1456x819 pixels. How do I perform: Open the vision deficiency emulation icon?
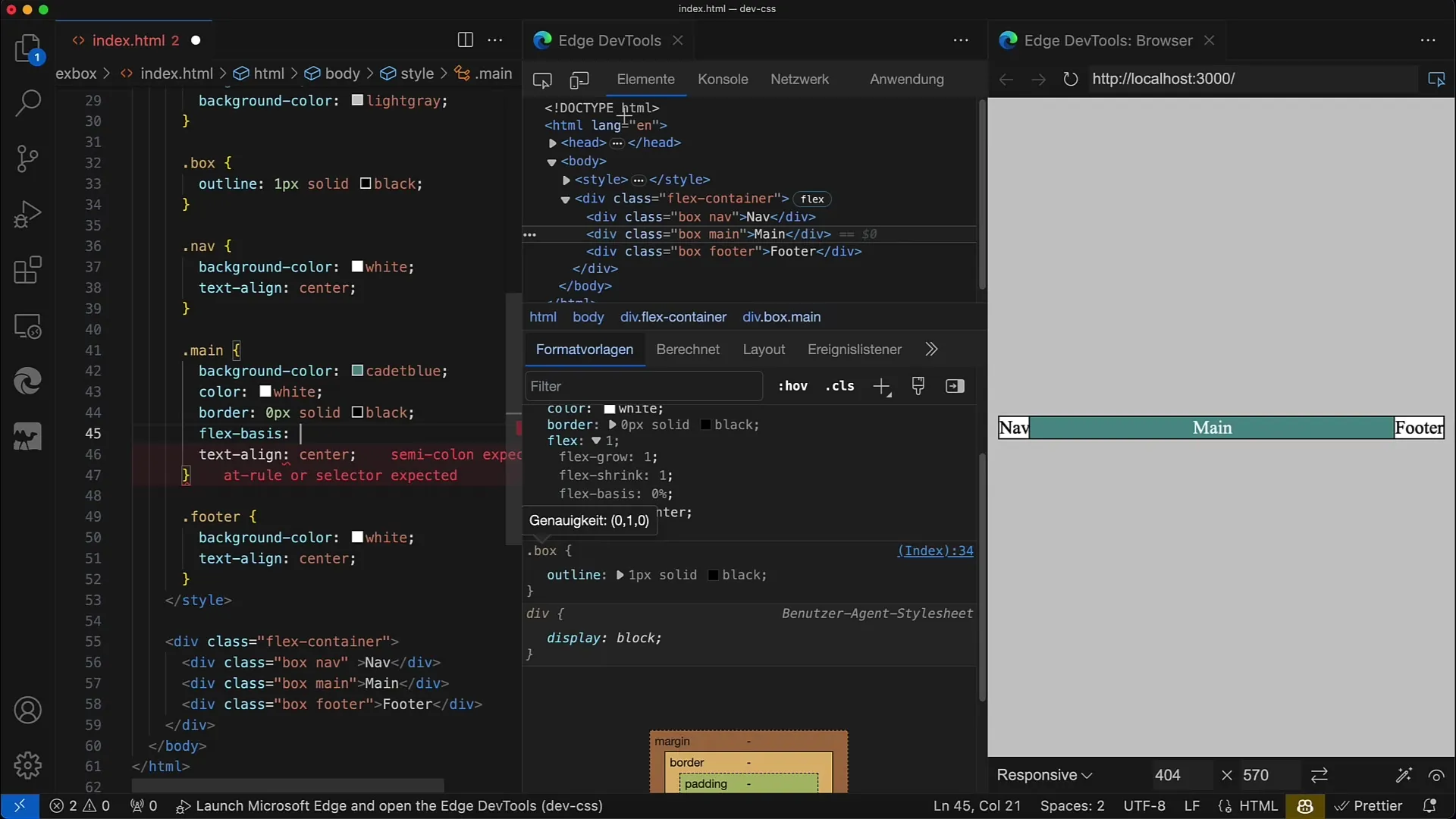(1436, 775)
